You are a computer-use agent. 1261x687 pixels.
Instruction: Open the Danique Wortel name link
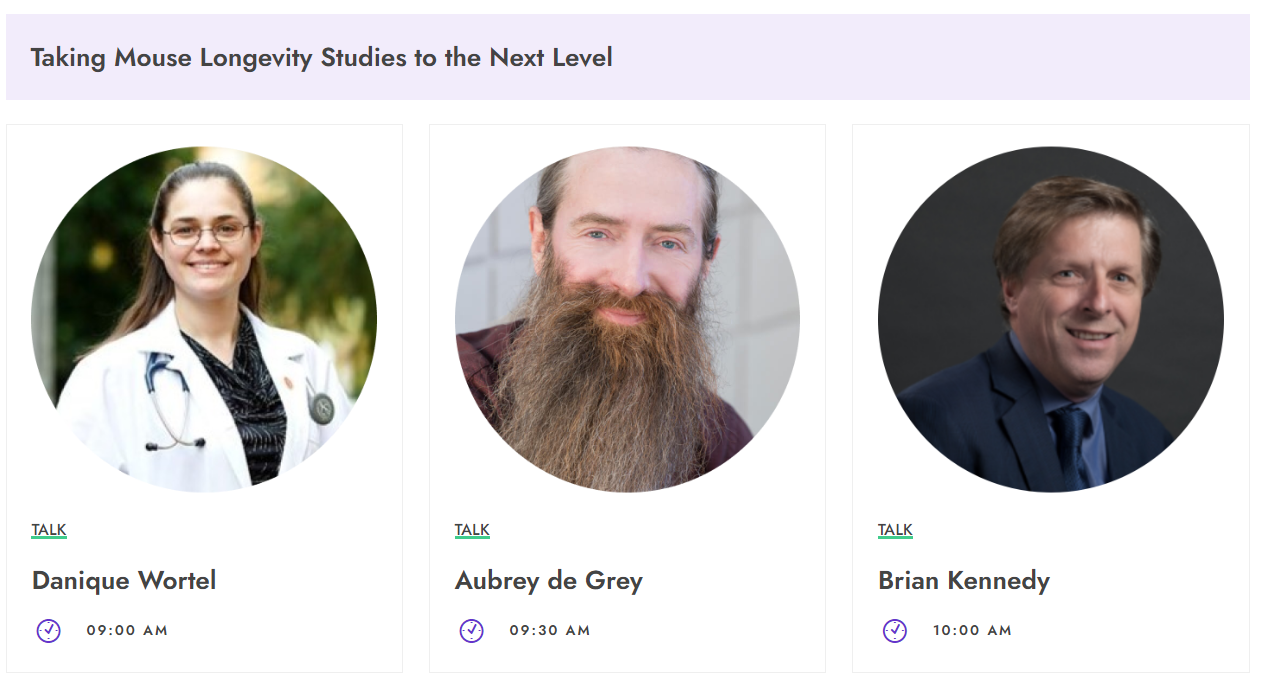(124, 581)
